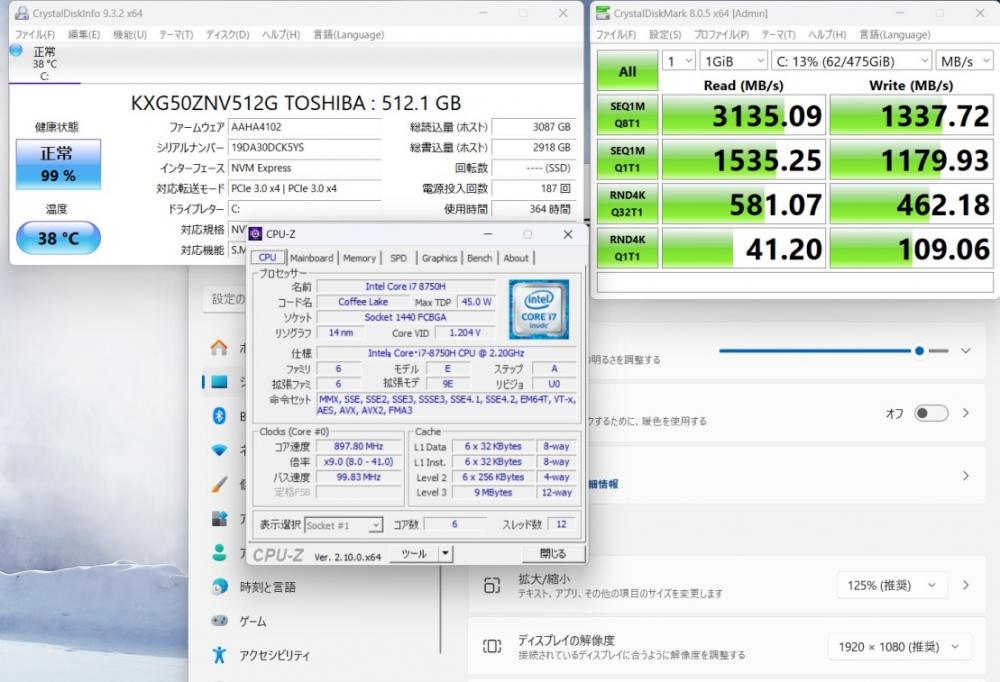Screen dimensions: 1000x682
Task: Click the CPU-Z title bar app icon
Action: click(256, 234)
